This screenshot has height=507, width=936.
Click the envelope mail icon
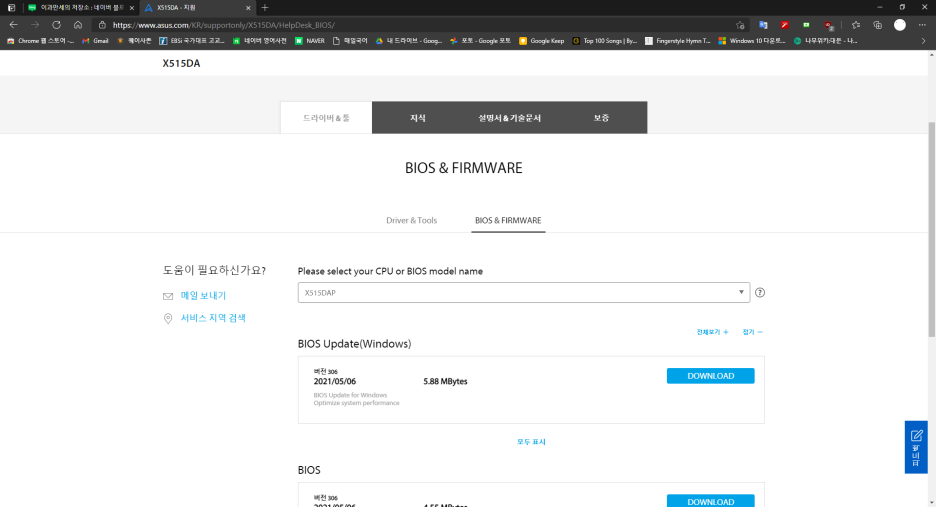[168, 296]
